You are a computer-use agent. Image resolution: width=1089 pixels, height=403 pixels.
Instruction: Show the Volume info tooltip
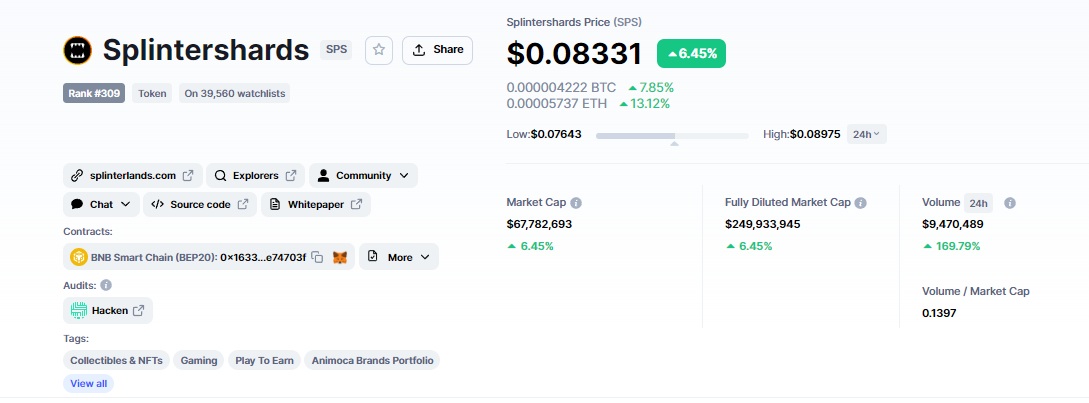pos(1010,204)
